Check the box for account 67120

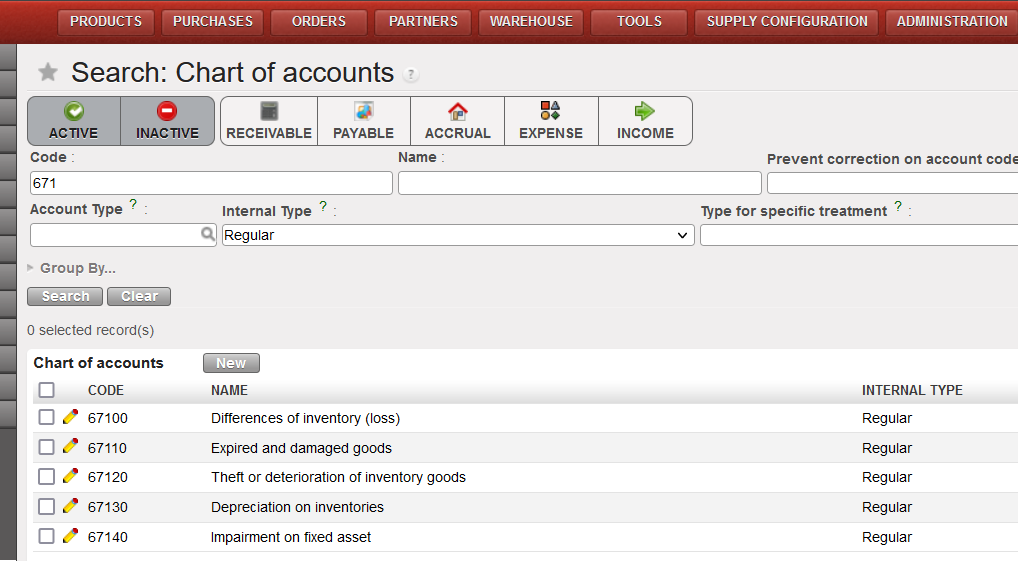tap(46, 477)
